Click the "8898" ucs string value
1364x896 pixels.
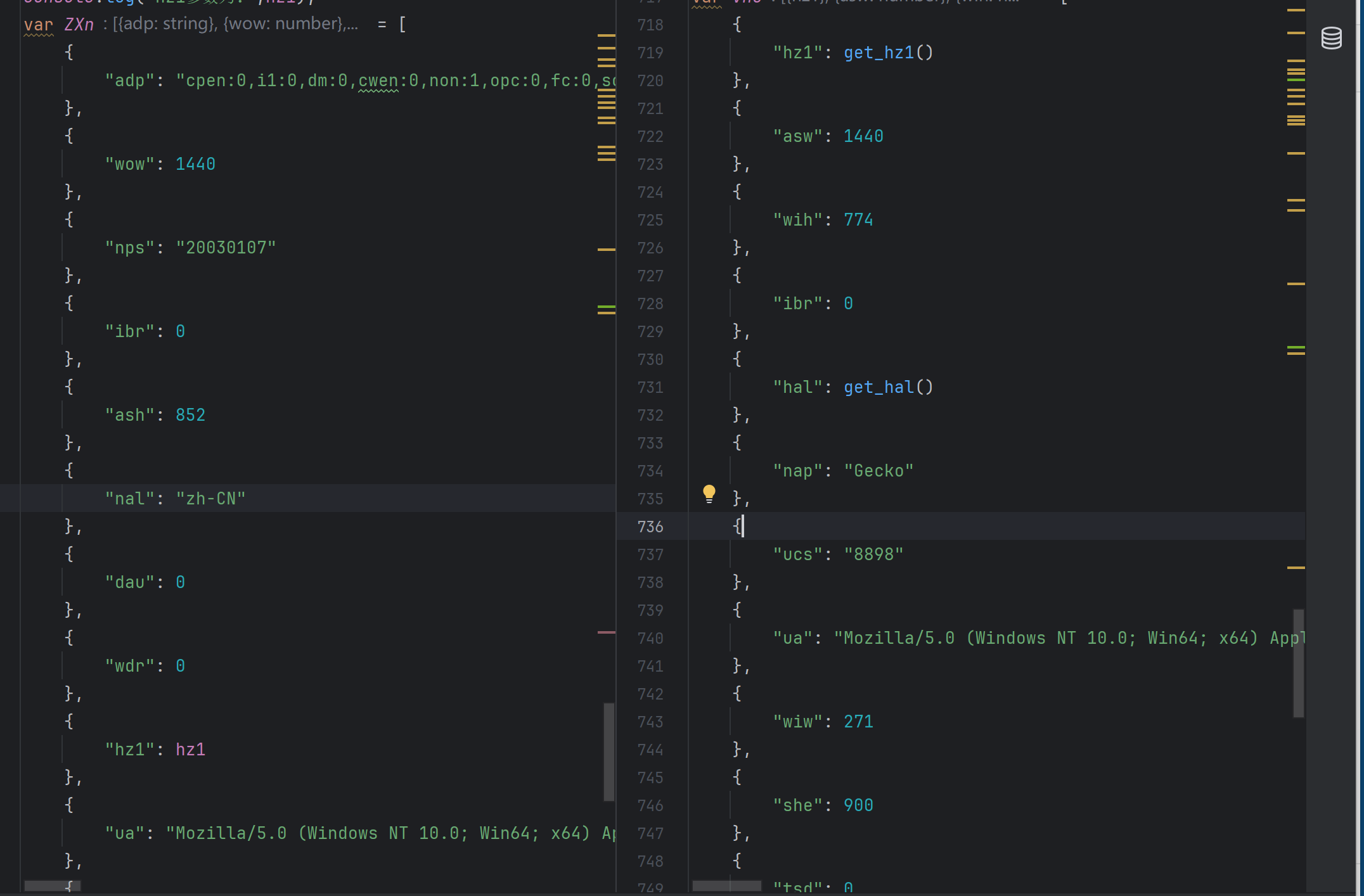pyautogui.click(x=873, y=554)
